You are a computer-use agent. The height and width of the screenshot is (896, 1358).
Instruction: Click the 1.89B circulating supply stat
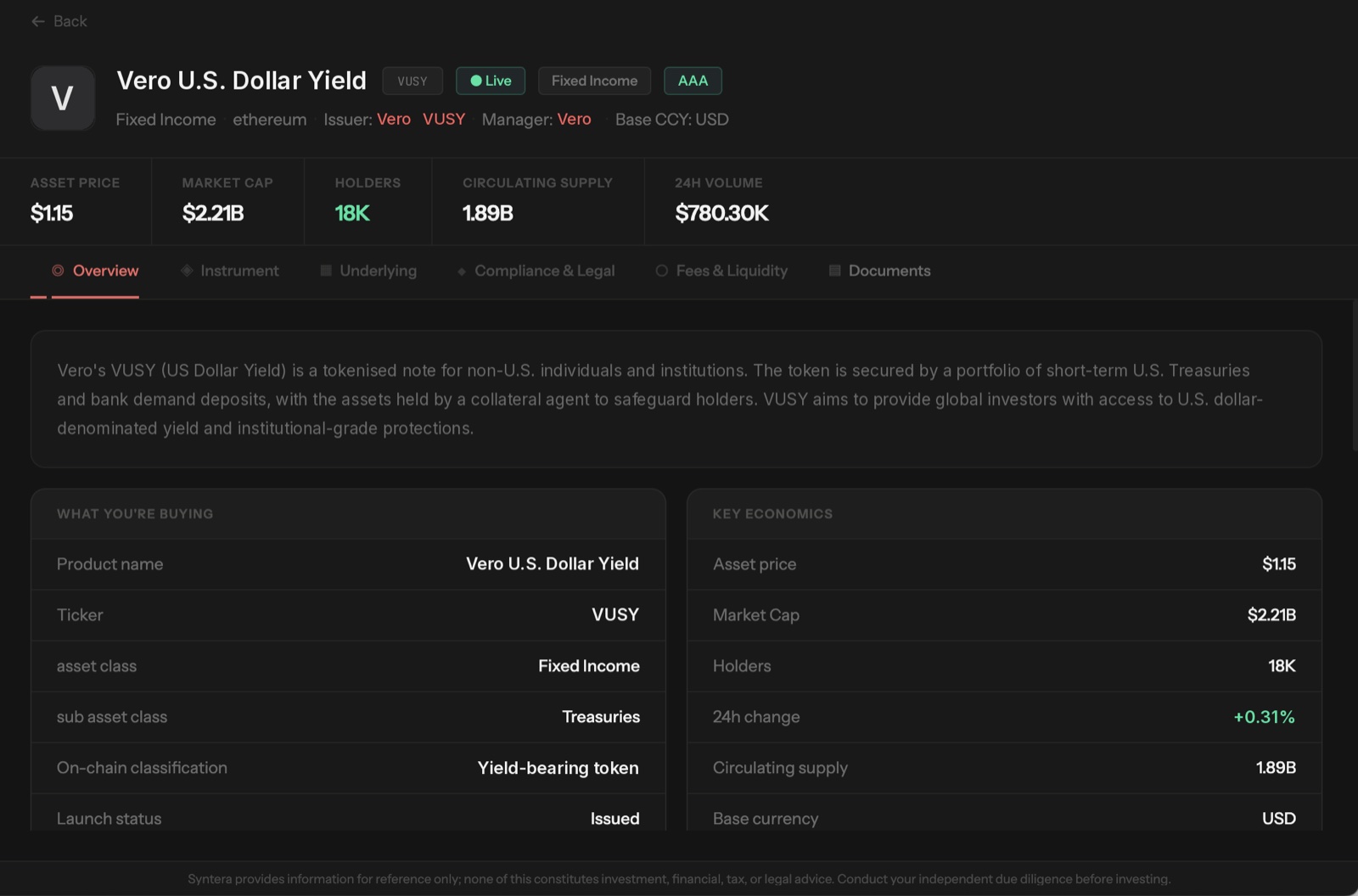488,213
